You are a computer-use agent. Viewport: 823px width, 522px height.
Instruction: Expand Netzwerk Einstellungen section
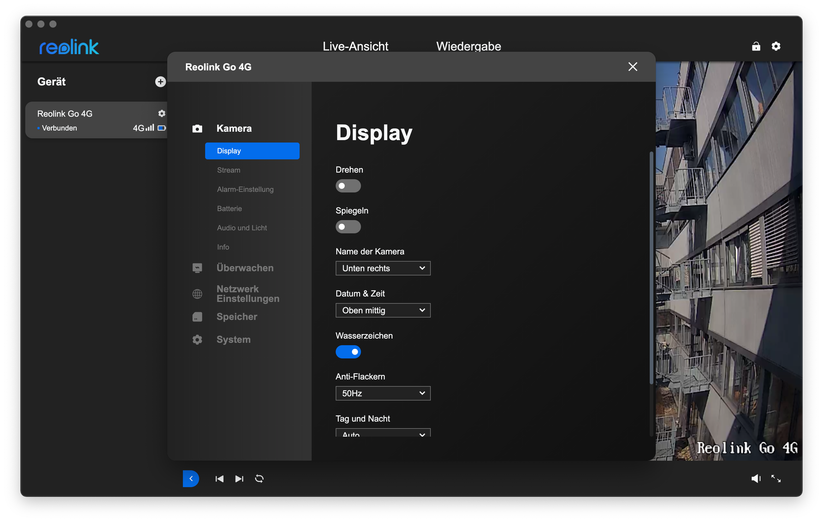(248, 294)
